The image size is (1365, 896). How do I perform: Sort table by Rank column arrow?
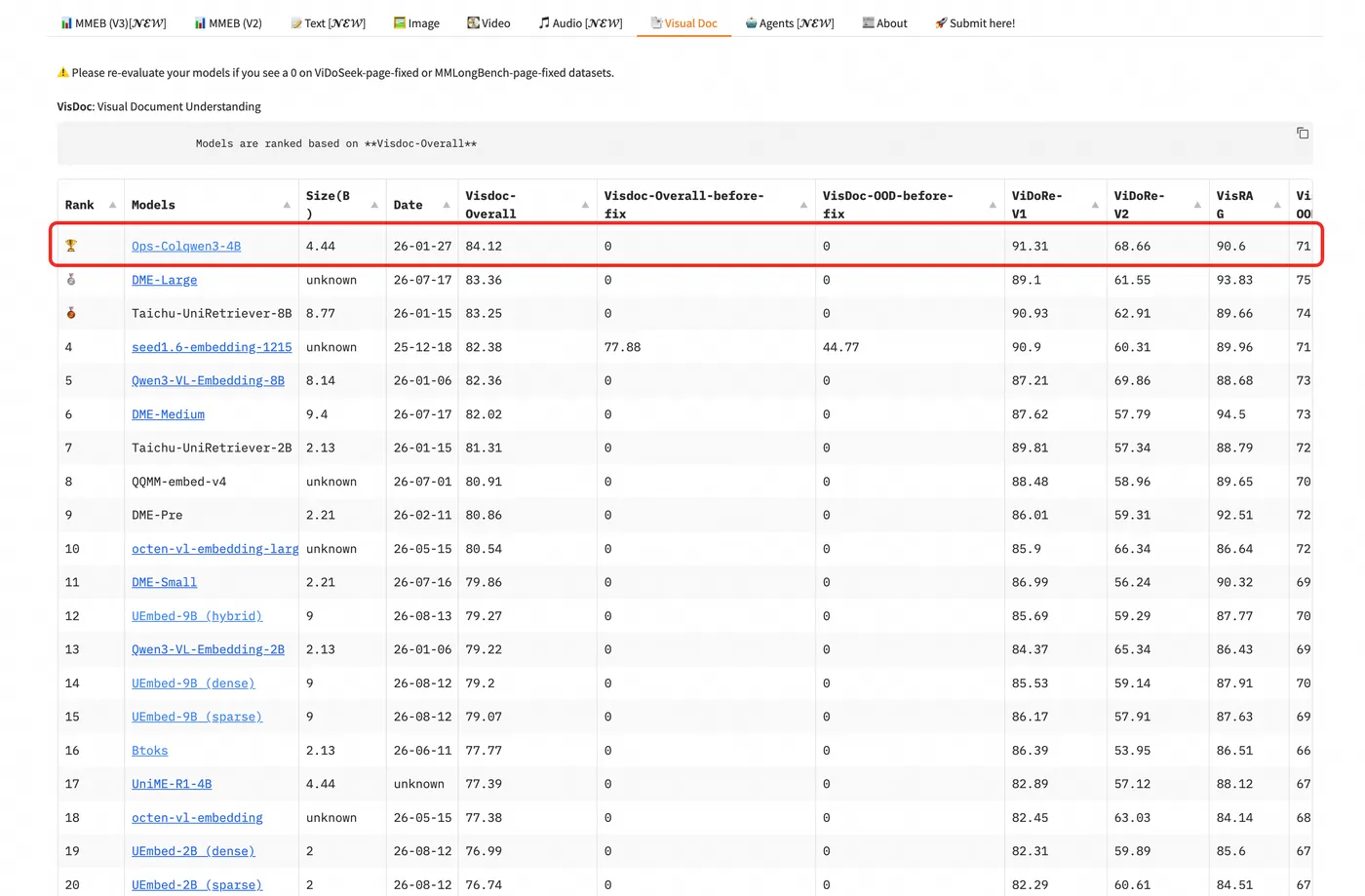(112, 205)
